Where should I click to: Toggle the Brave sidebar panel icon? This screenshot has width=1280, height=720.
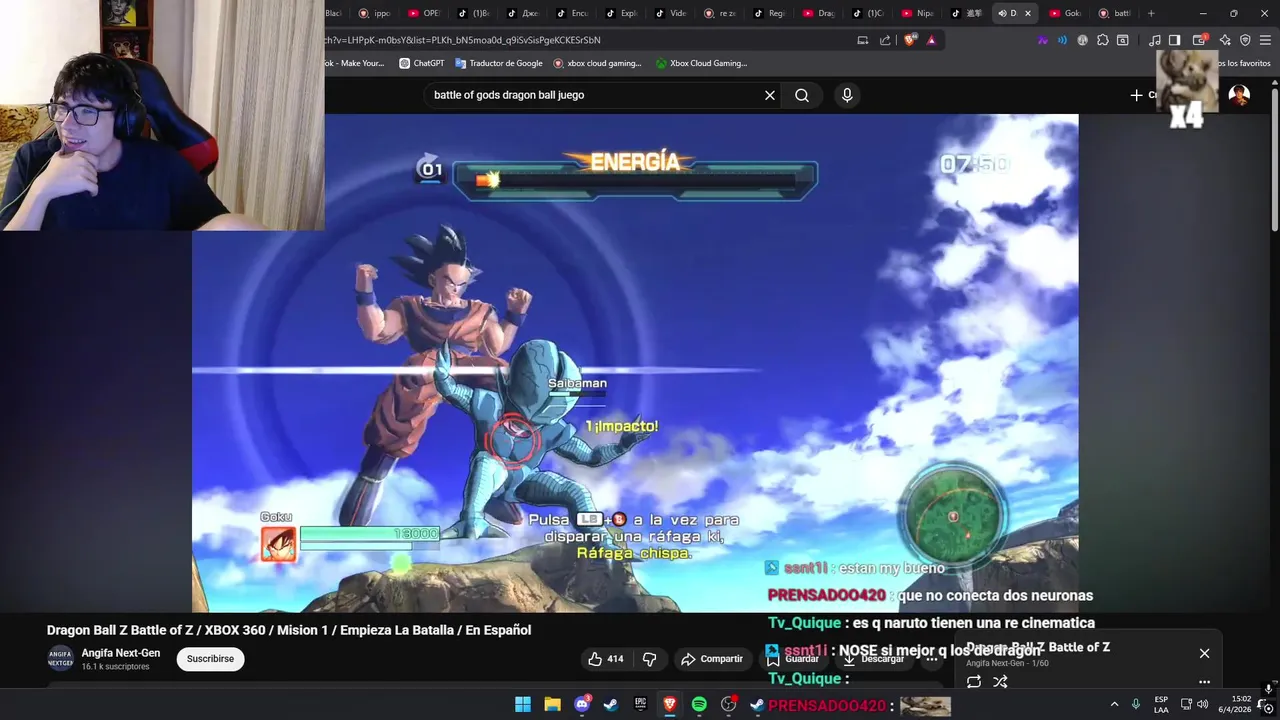coord(1175,40)
